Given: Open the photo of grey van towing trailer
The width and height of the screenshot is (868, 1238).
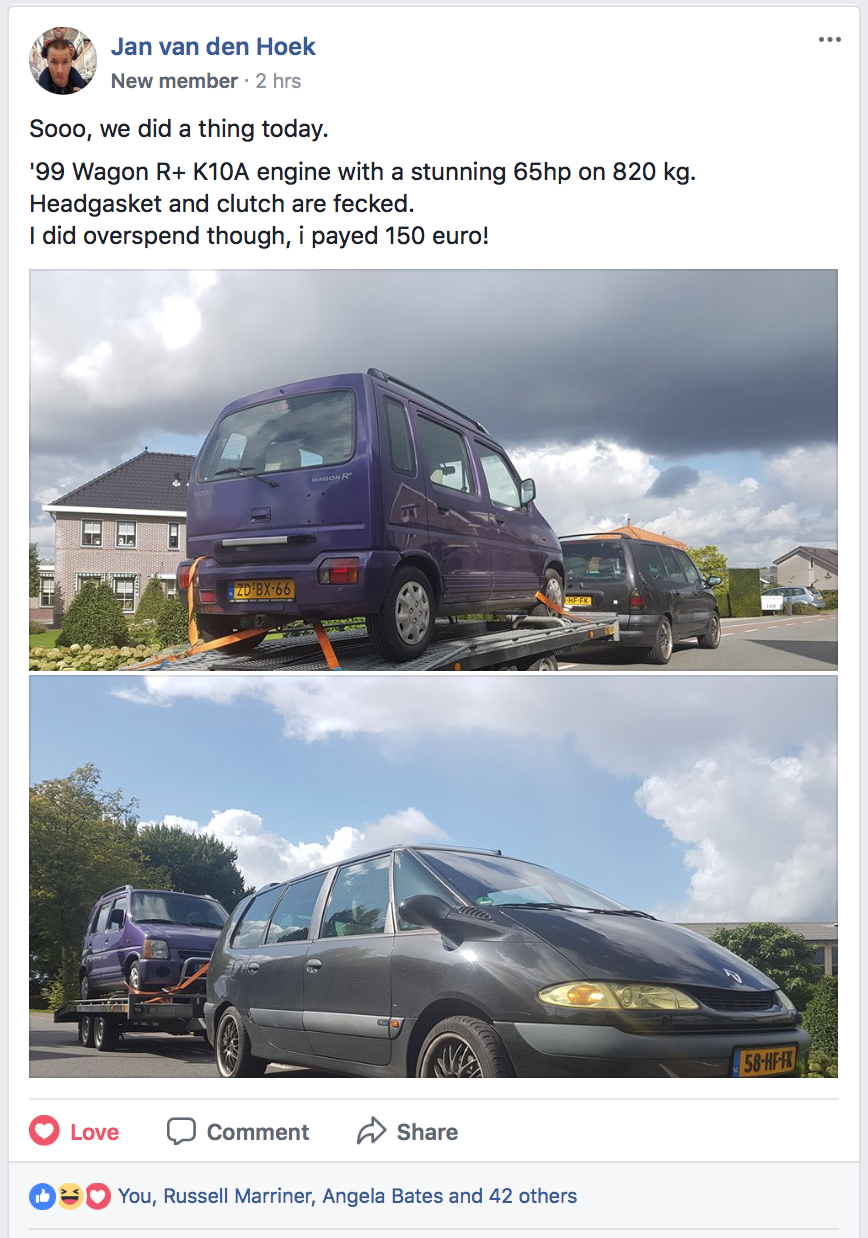Looking at the screenshot, I should 433,877.
